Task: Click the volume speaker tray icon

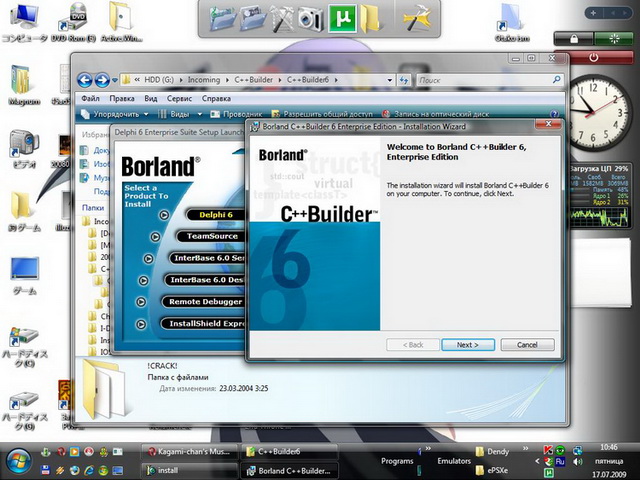Action: [578, 462]
